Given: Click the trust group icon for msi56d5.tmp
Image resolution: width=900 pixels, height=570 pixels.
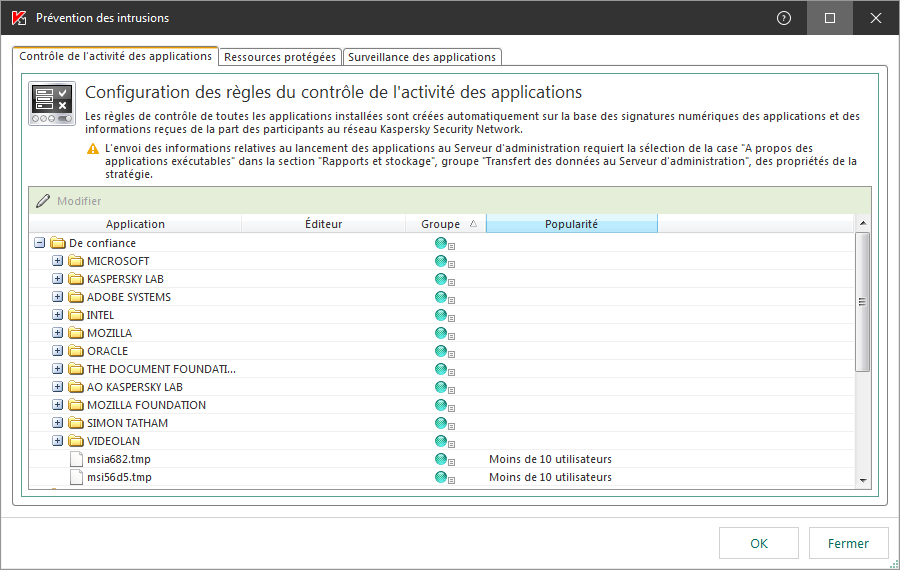Looking at the screenshot, I should pos(441,477).
